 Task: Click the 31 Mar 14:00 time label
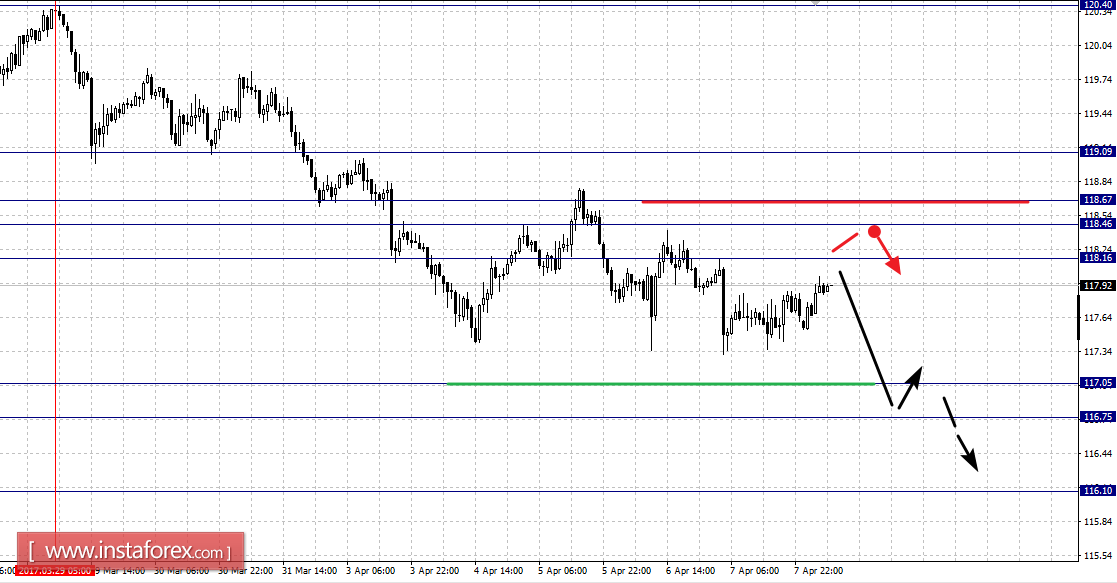309,571
